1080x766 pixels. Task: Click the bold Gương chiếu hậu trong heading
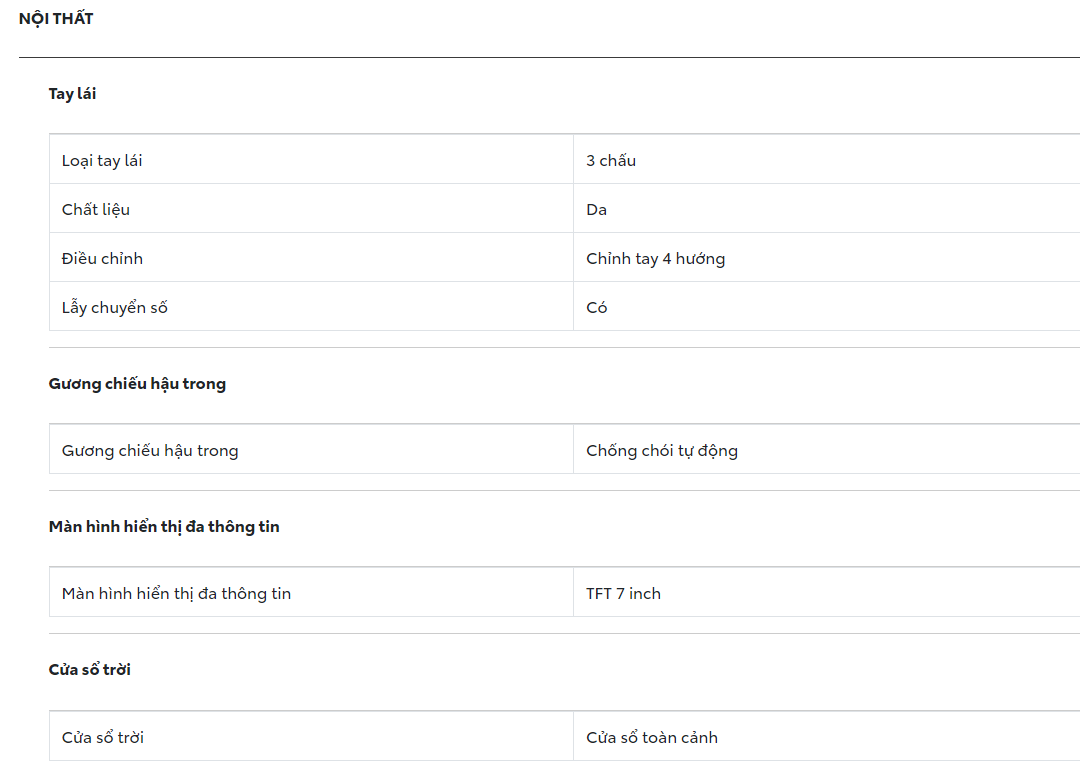137,384
